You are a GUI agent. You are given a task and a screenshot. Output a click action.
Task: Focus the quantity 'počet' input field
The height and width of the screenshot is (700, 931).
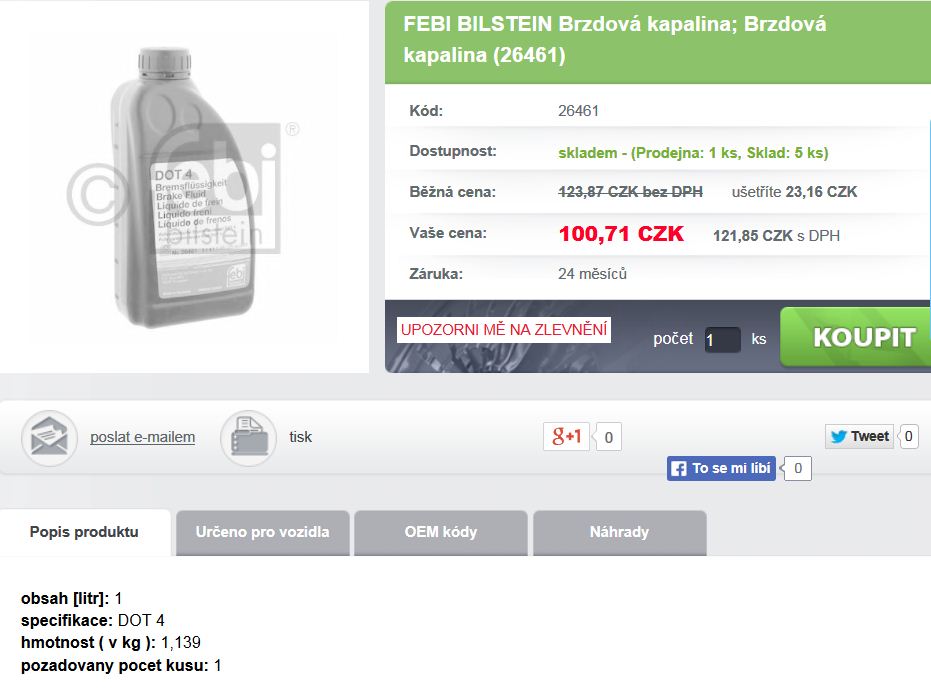pos(722,339)
